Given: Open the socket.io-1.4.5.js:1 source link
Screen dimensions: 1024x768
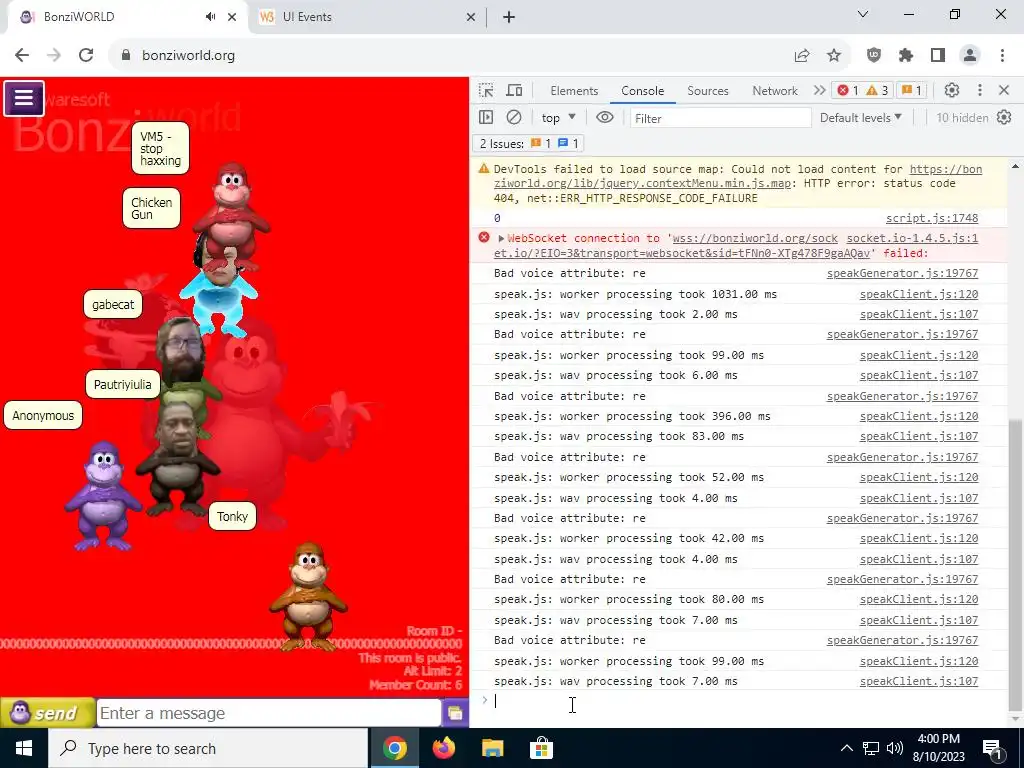Looking at the screenshot, I should (x=912, y=238).
